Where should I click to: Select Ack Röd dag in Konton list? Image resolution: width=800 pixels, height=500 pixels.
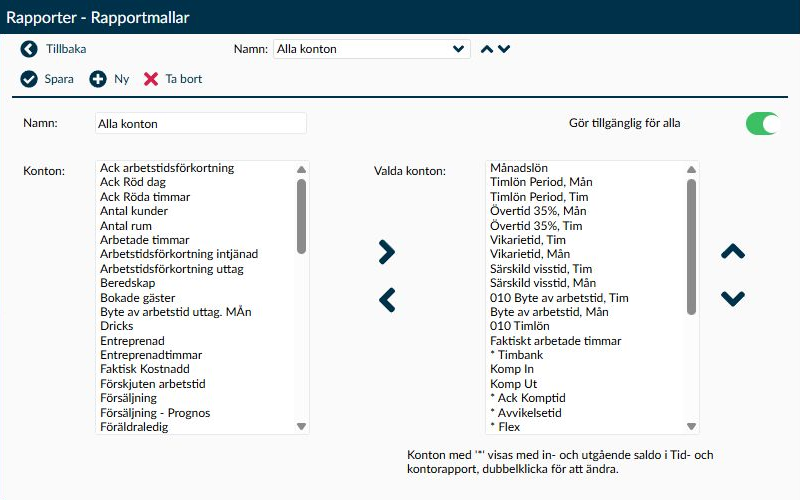coord(133,182)
